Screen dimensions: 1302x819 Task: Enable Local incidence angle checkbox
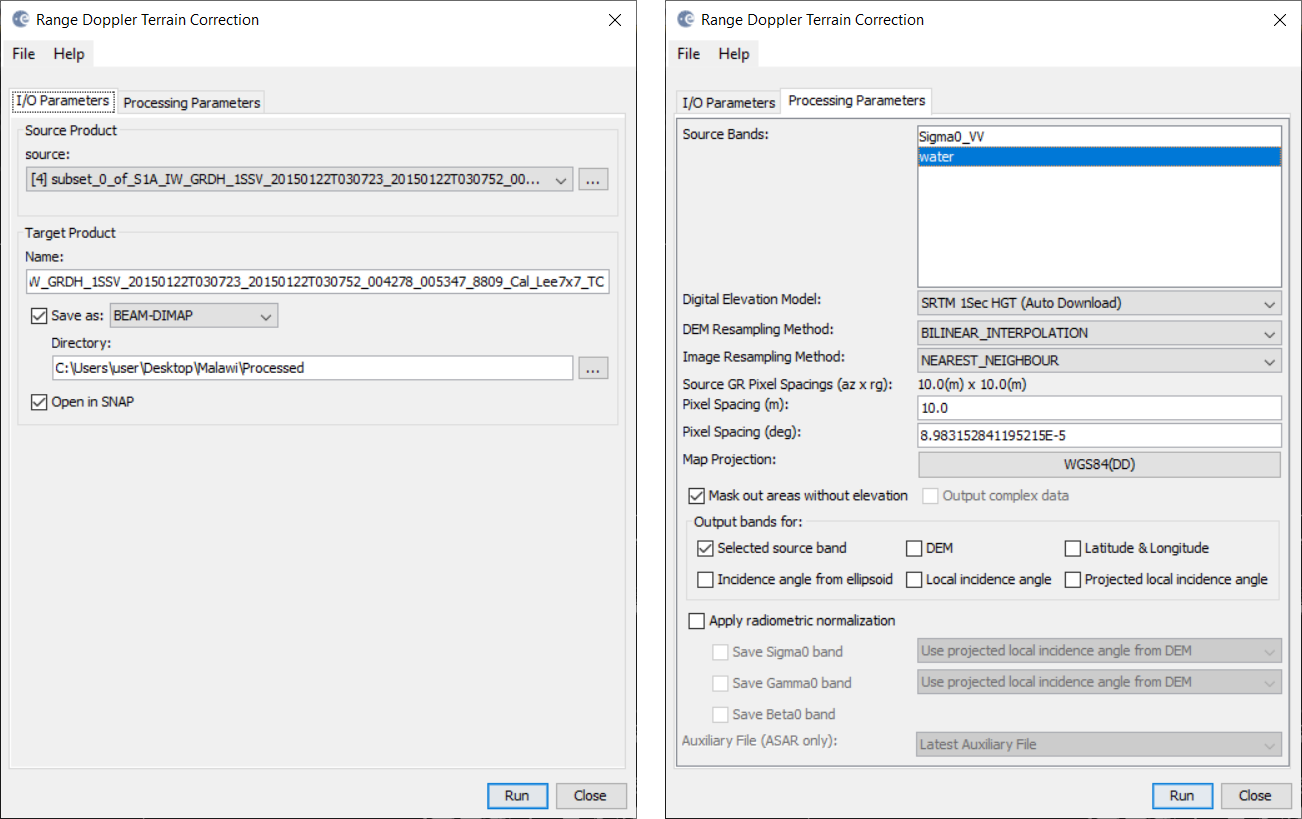914,579
